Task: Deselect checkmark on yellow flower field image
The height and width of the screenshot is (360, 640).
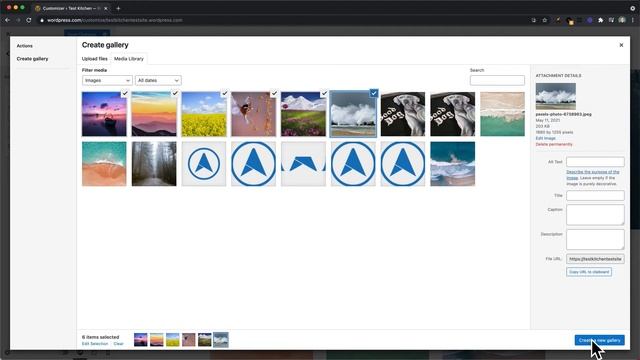Action: coord(224,93)
